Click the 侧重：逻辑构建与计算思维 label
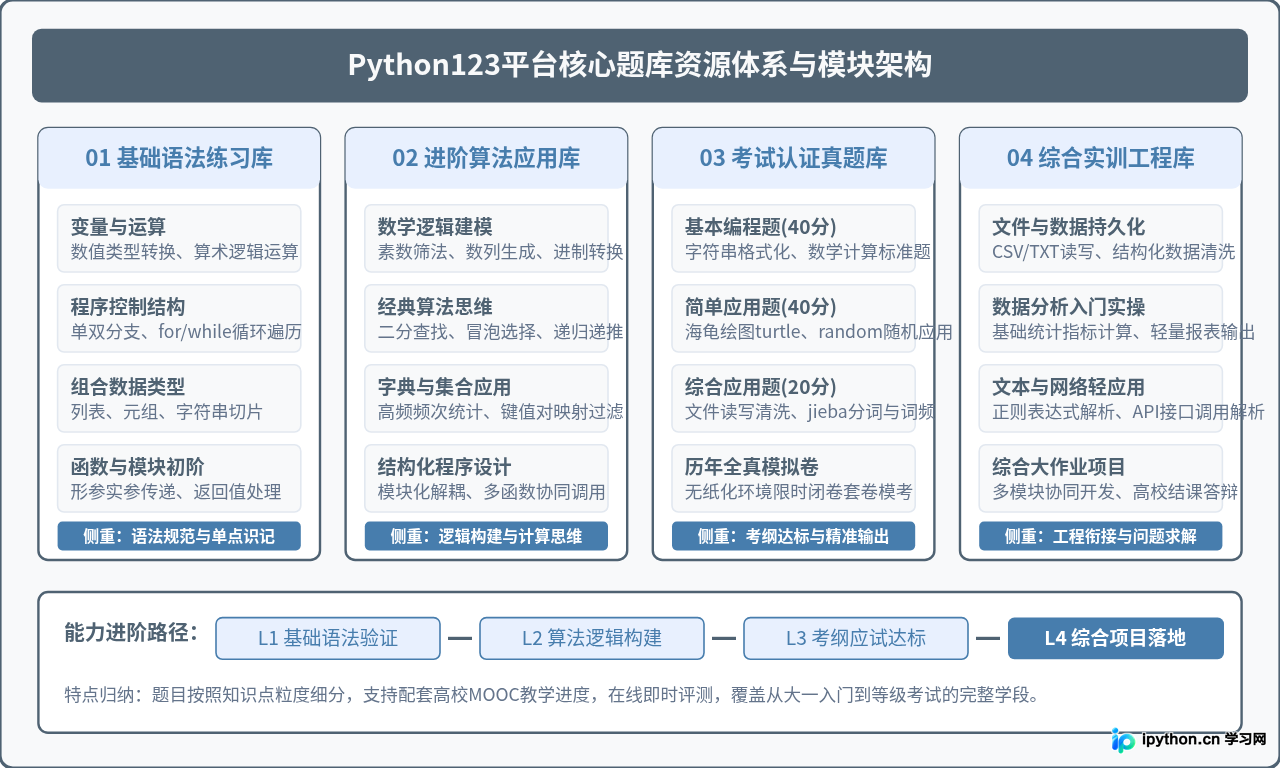1280x768 pixels. click(486, 536)
